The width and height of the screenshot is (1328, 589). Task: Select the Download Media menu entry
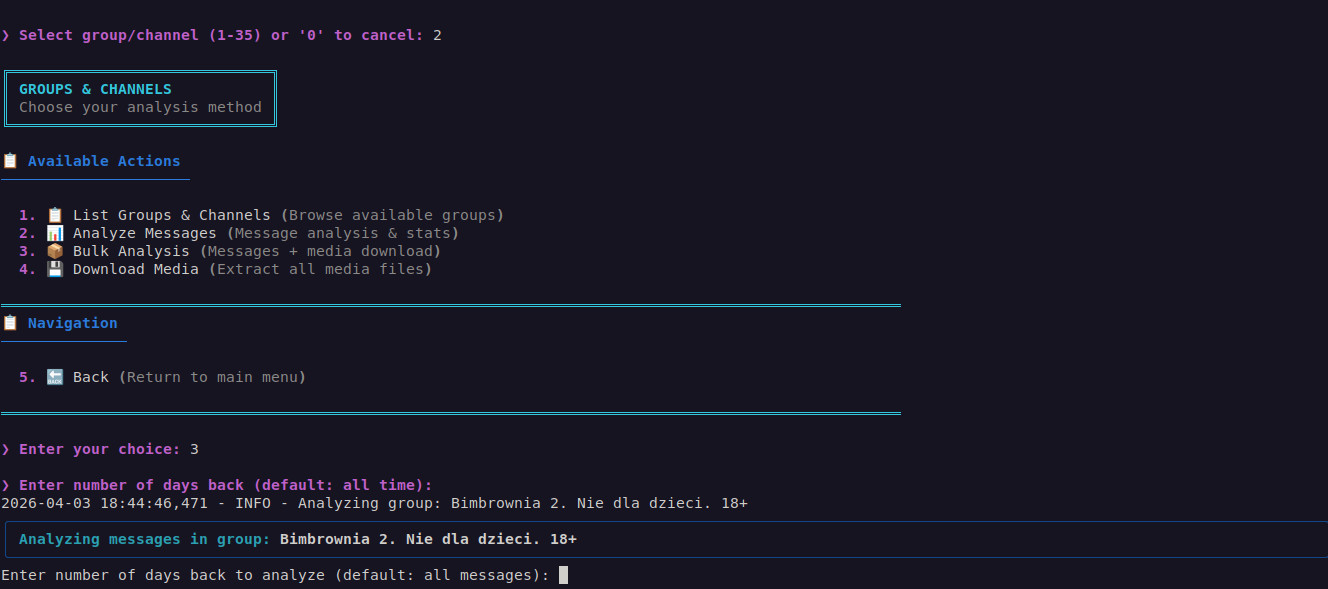135,269
